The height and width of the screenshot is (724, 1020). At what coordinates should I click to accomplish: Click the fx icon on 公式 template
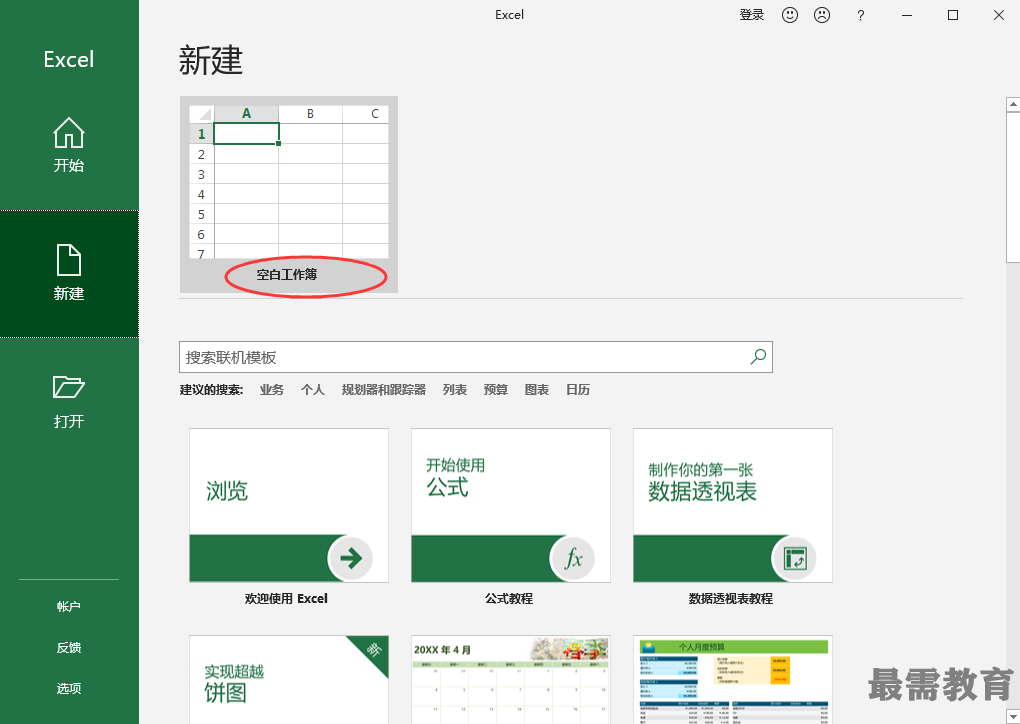572,558
